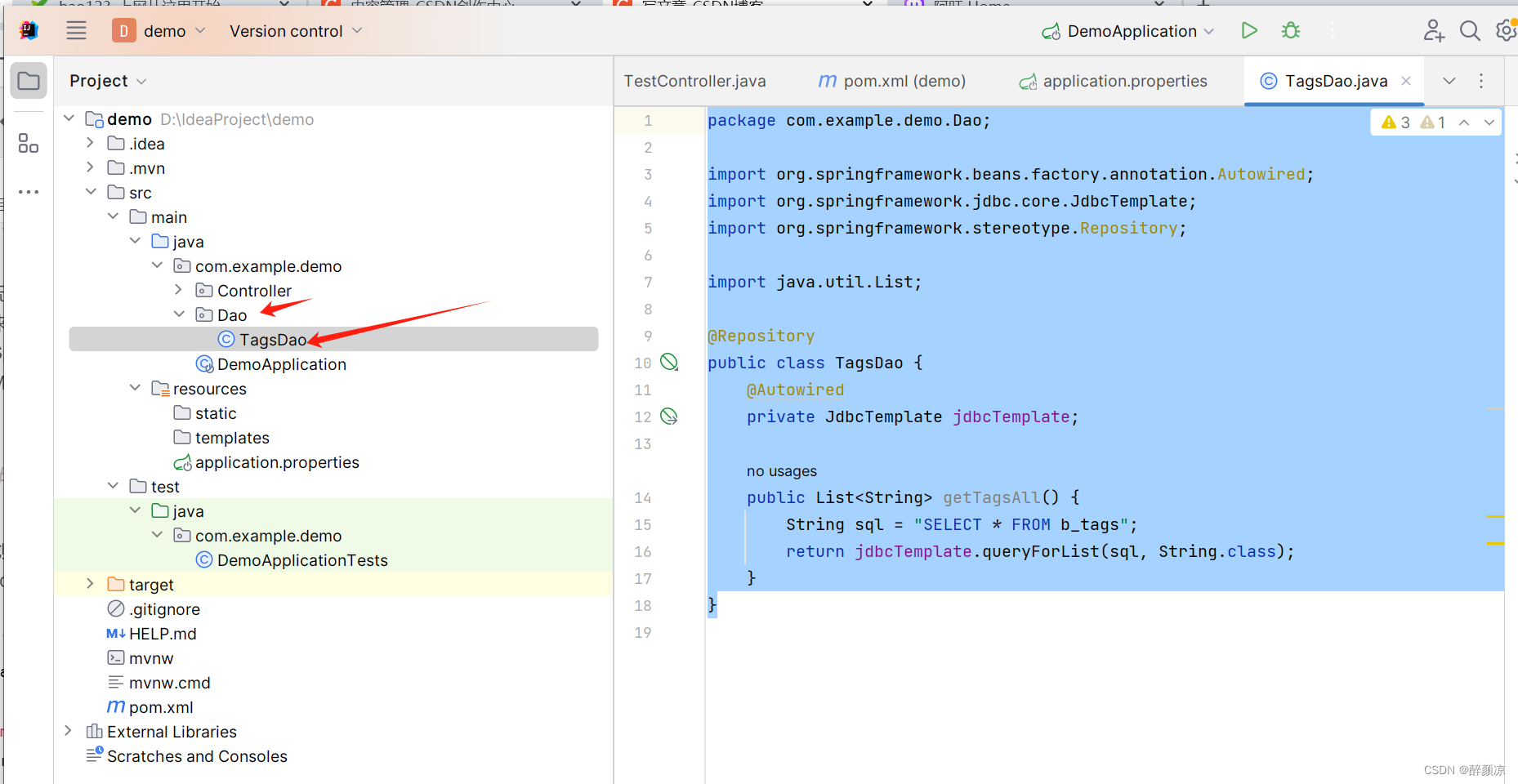
Task: Go to previous highlighted problem arrow
Action: click(1464, 122)
